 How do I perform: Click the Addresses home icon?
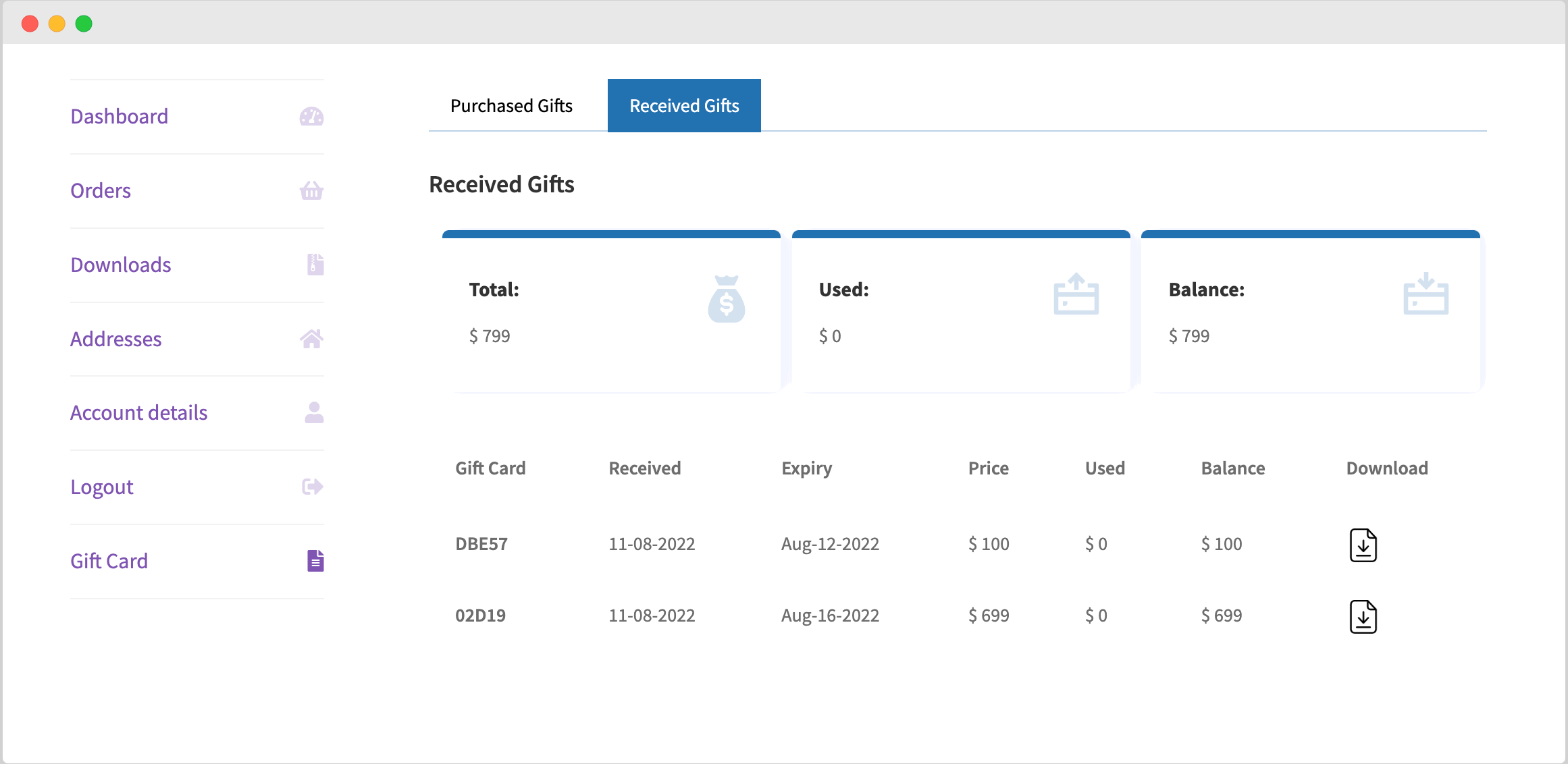pyautogui.click(x=311, y=339)
